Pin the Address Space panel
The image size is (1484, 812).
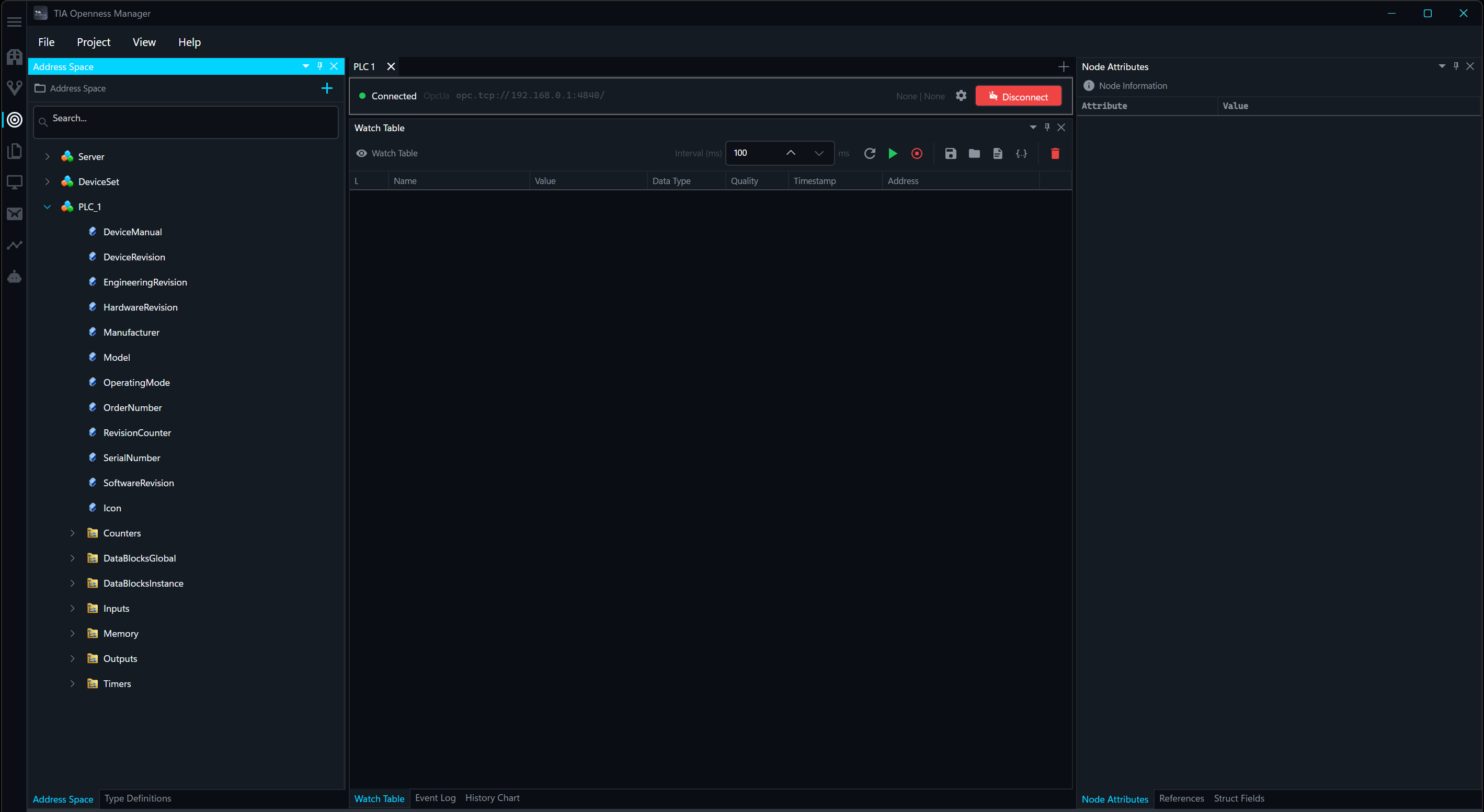coord(319,66)
